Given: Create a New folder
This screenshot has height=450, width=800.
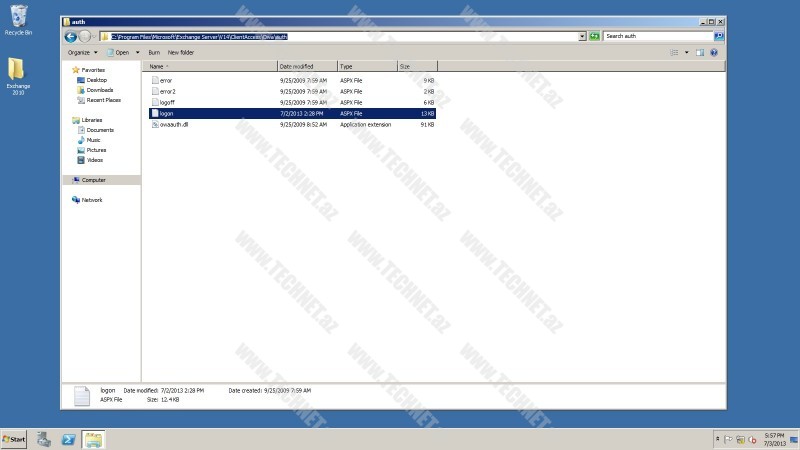Looking at the screenshot, I should (x=181, y=53).
